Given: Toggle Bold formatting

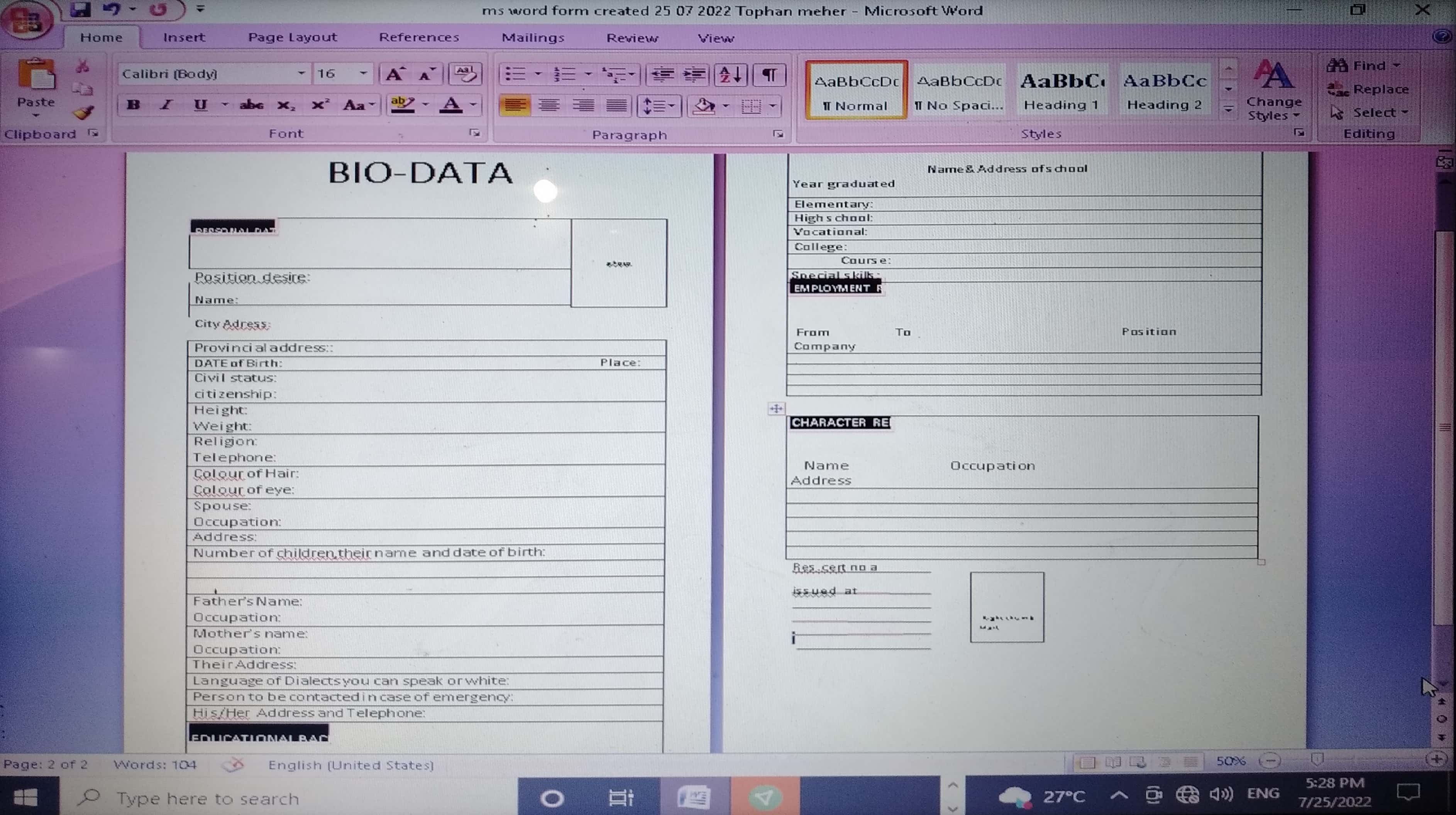Looking at the screenshot, I should (134, 105).
